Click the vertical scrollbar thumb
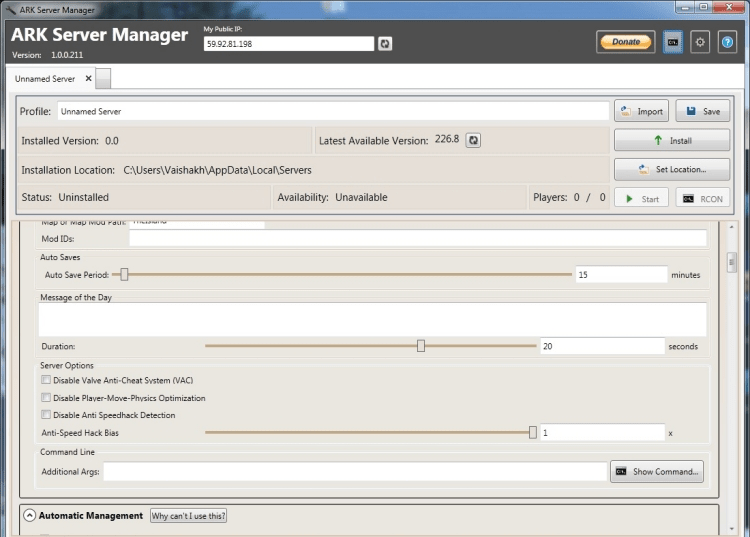750x537 pixels. tap(731, 262)
